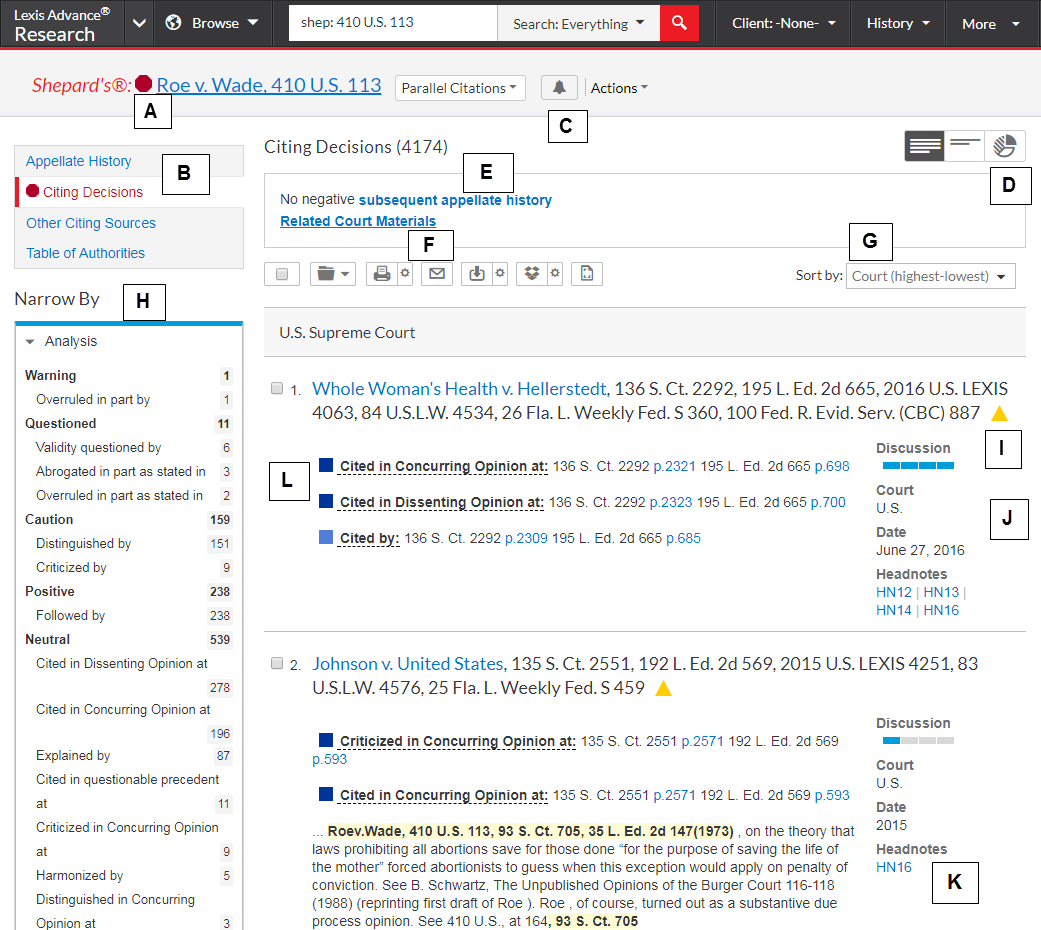The width and height of the screenshot is (1041, 930).
Task: Collapse the Analysis filter section
Action: tap(30, 341)
